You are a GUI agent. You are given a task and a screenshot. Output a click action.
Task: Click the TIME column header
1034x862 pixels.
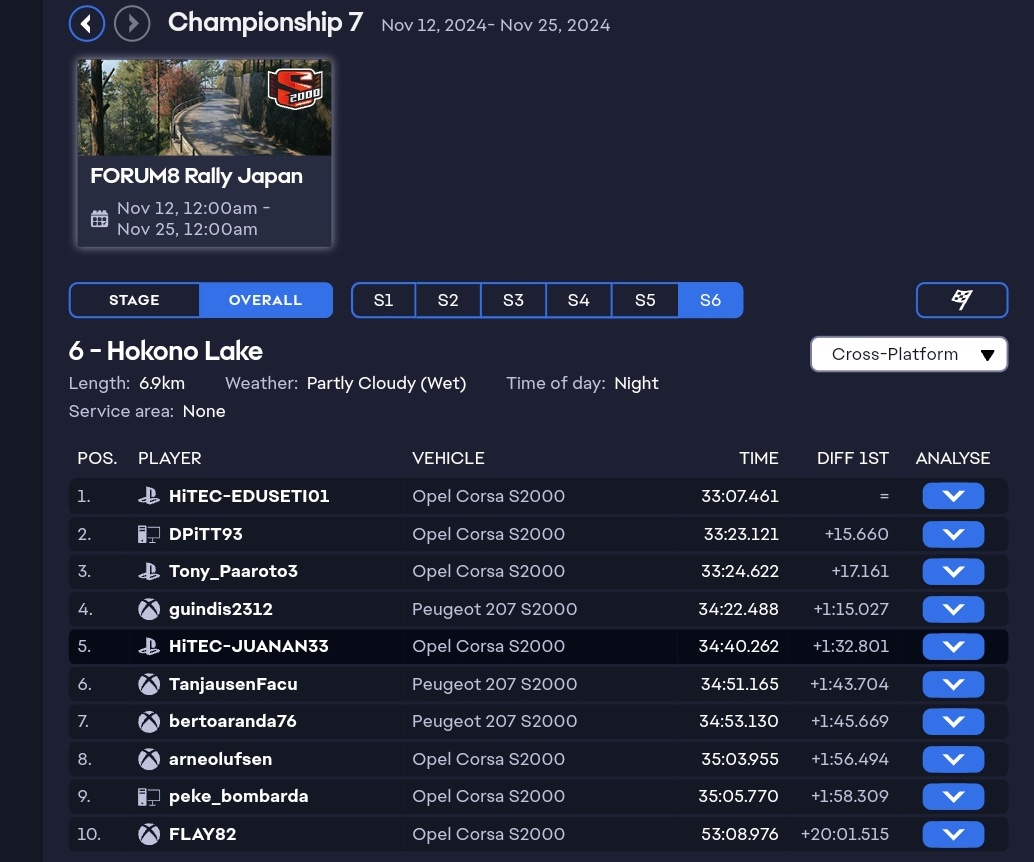coord(758,458)
